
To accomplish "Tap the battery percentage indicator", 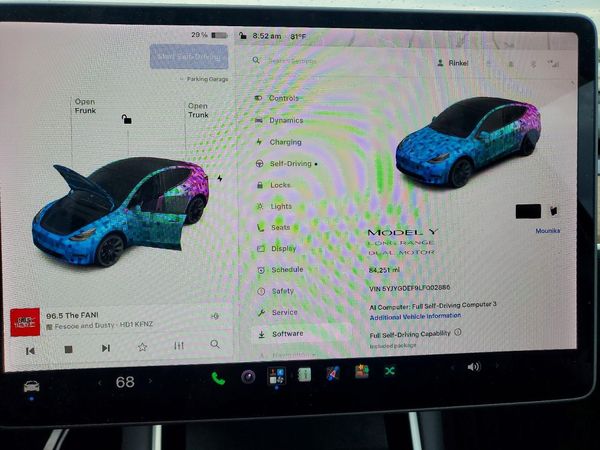I will (x=209, y=35).
